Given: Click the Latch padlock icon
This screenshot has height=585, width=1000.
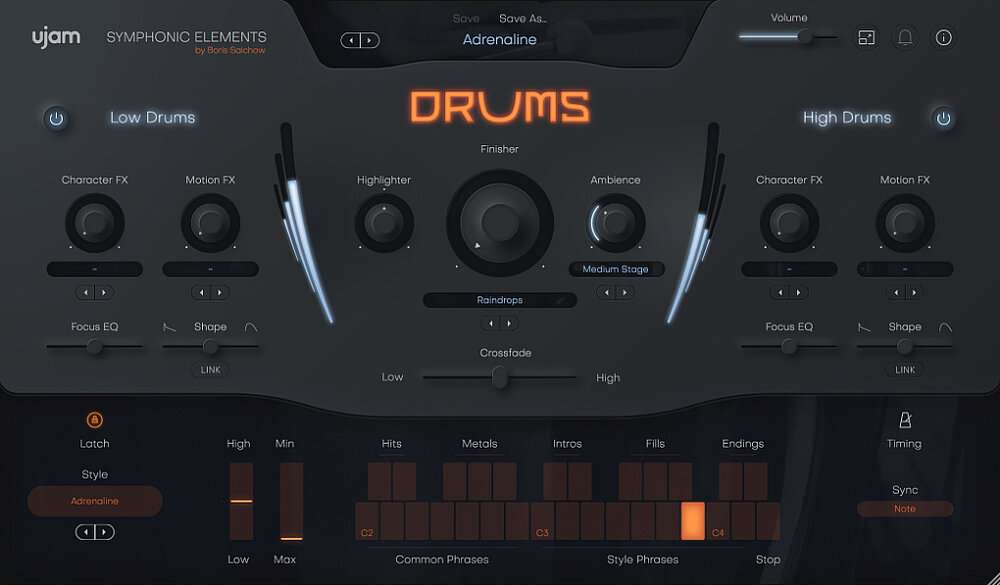Looking at the screenshot, I should pos(94,419).
